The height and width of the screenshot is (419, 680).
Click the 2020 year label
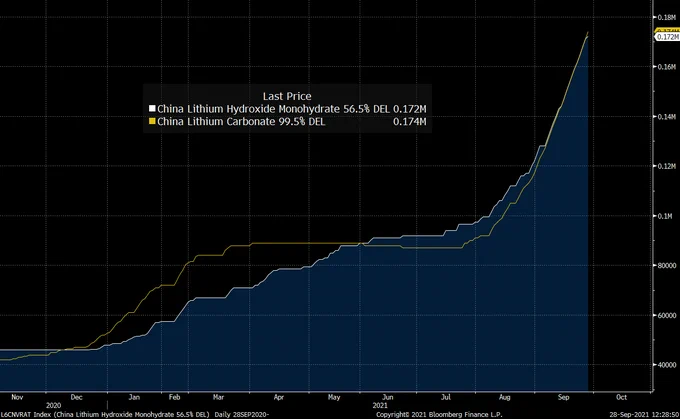(x=53, y=406)
